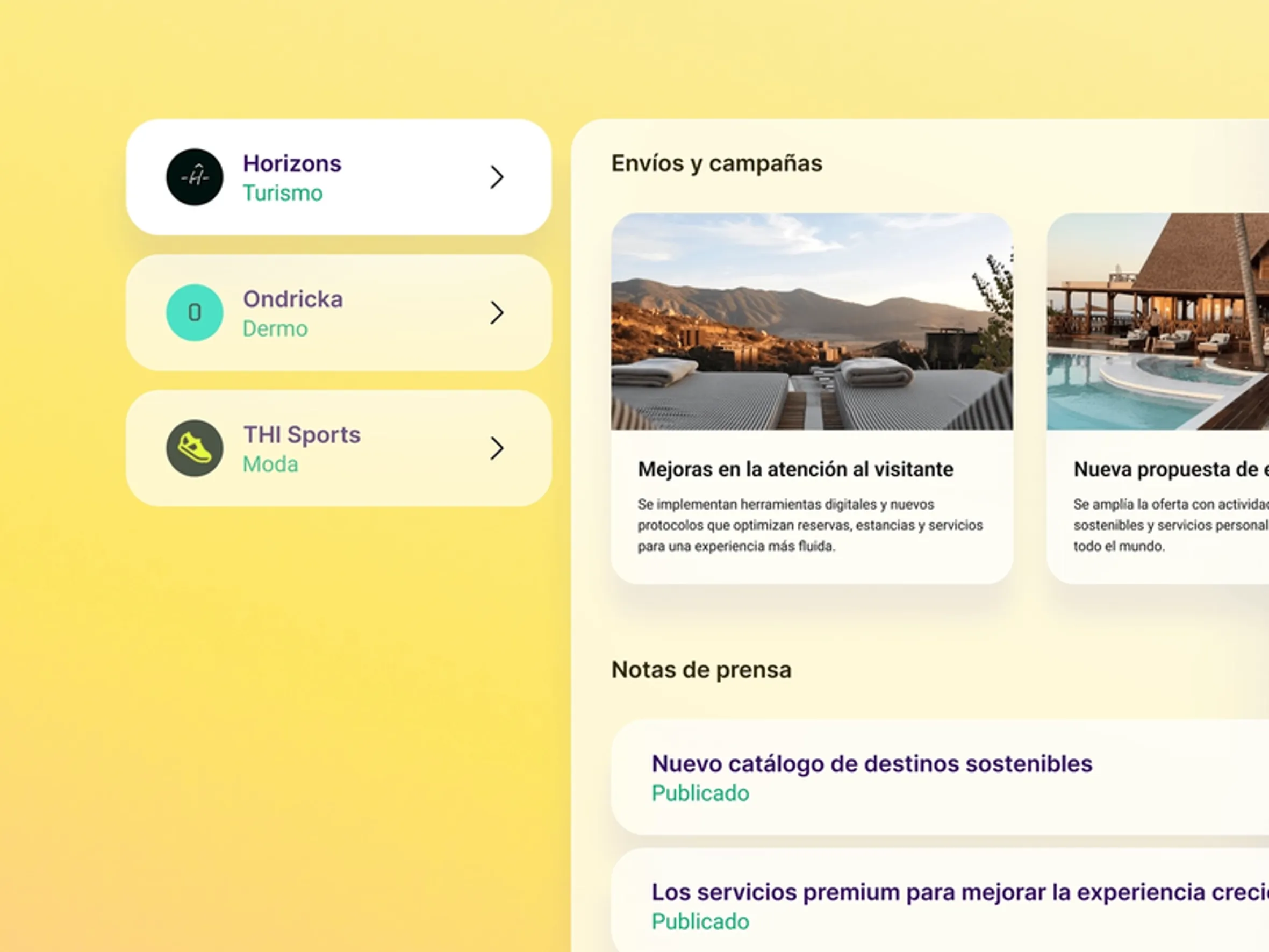Expand Horizons details via its chevron
The height and width of the screenshot is (952, 1269).
tap(498, 177)
